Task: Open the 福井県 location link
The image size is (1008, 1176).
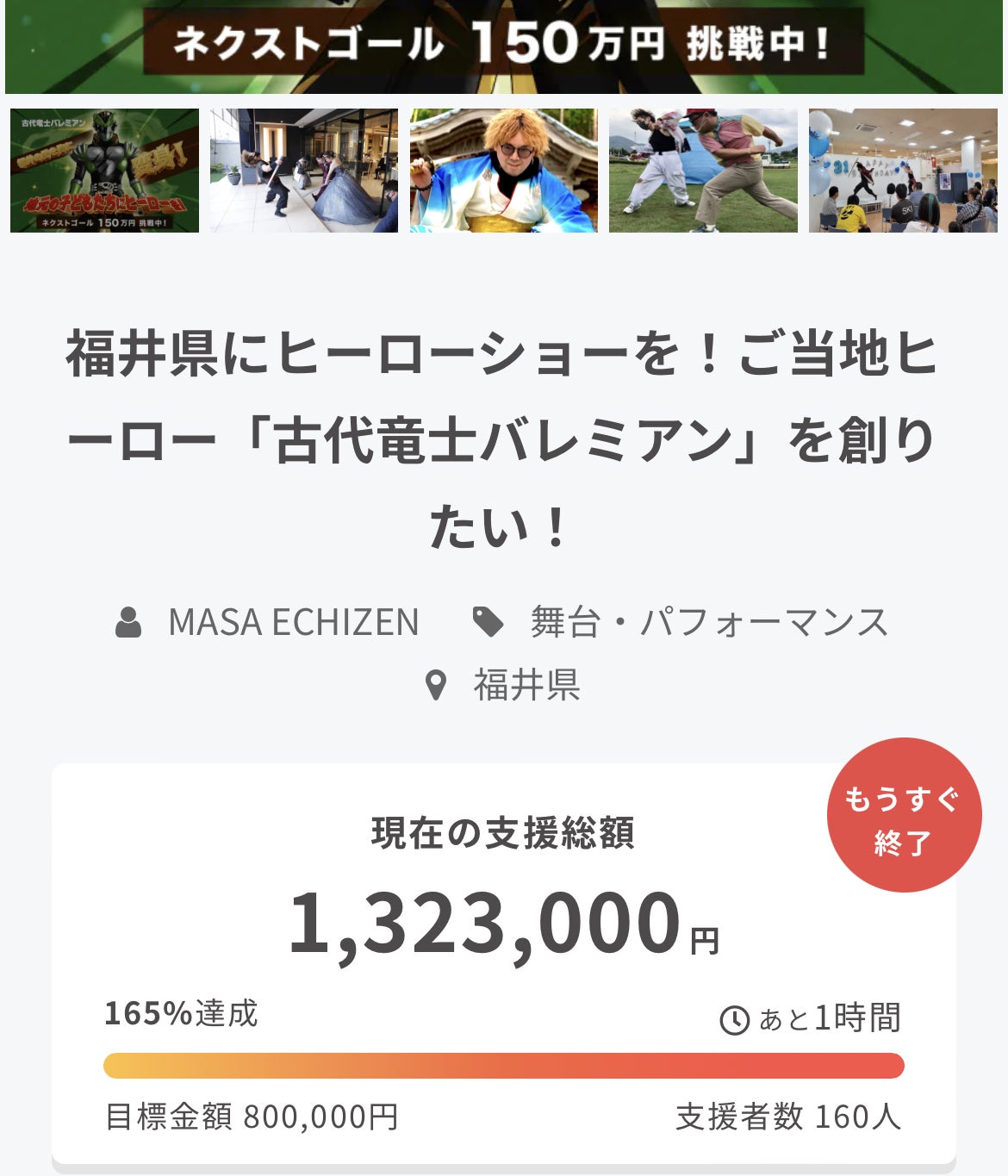Action: pyautogui.click(x=526, y=686)
